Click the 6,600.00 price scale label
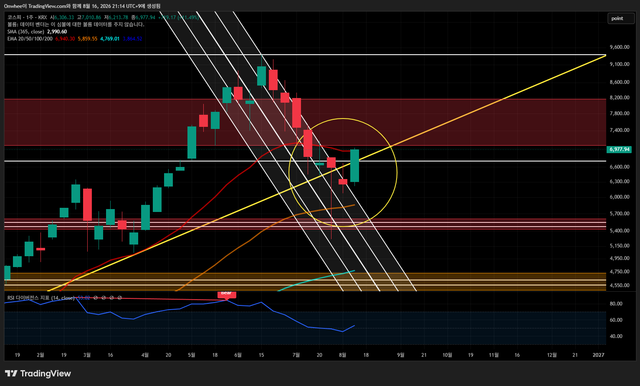This screenshot has height=386, width=640. (x=620, y=167)
